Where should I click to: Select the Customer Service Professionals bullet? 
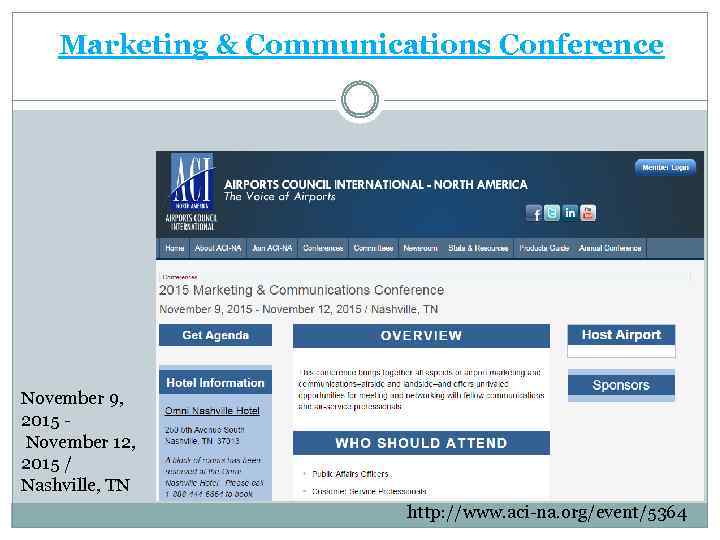click(x=369, y=491)
